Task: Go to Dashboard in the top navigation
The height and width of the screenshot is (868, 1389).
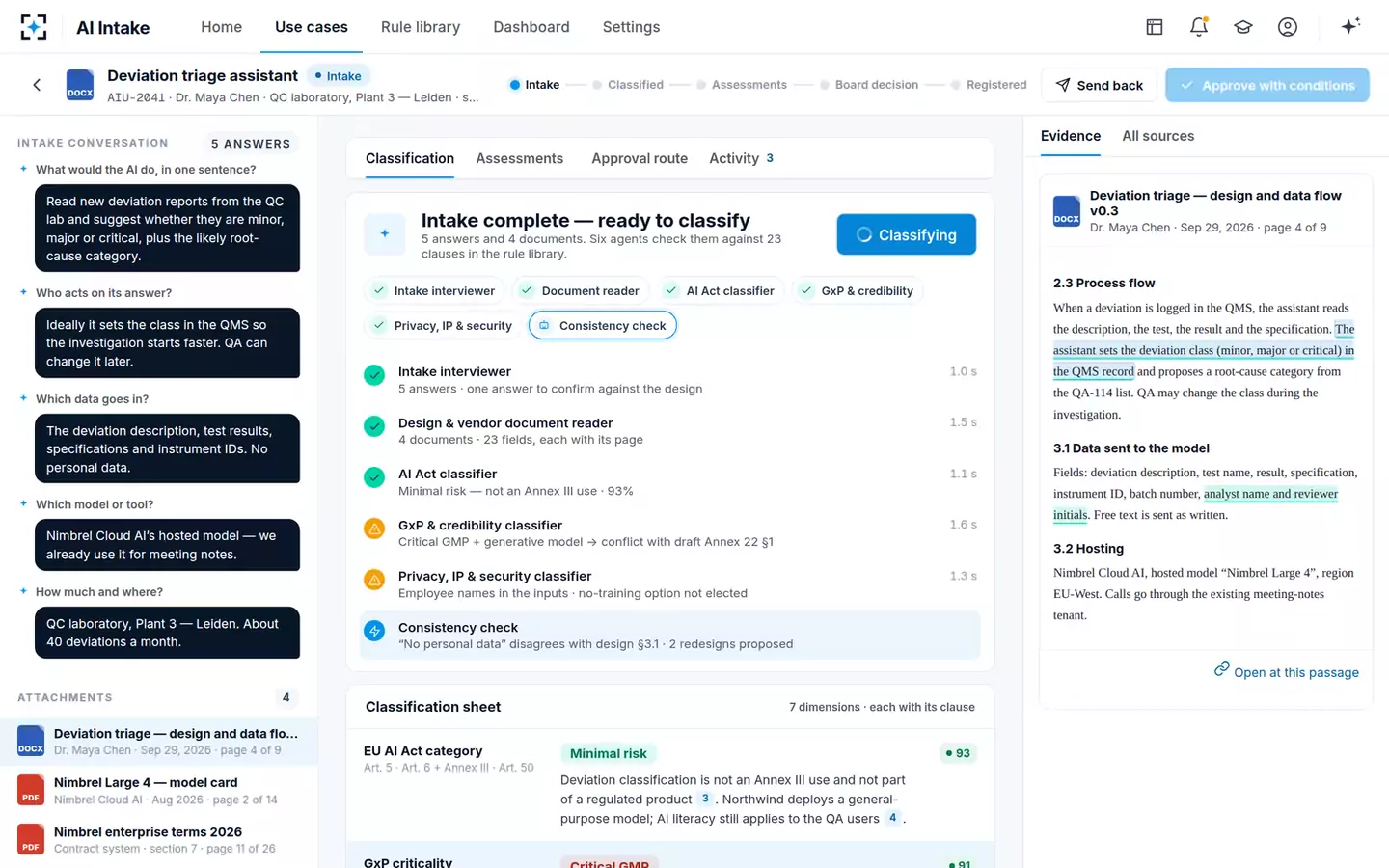Action: tap(531, 27)
